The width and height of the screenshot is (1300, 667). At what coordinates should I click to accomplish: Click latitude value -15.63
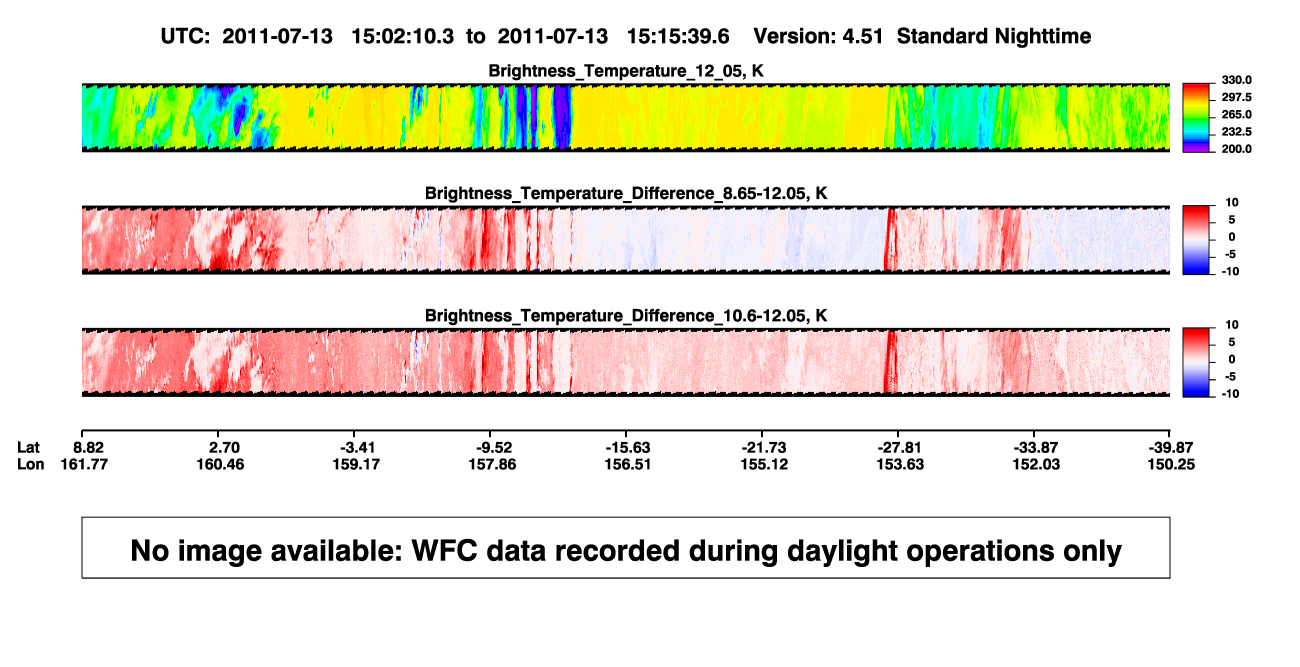[630, 446]
